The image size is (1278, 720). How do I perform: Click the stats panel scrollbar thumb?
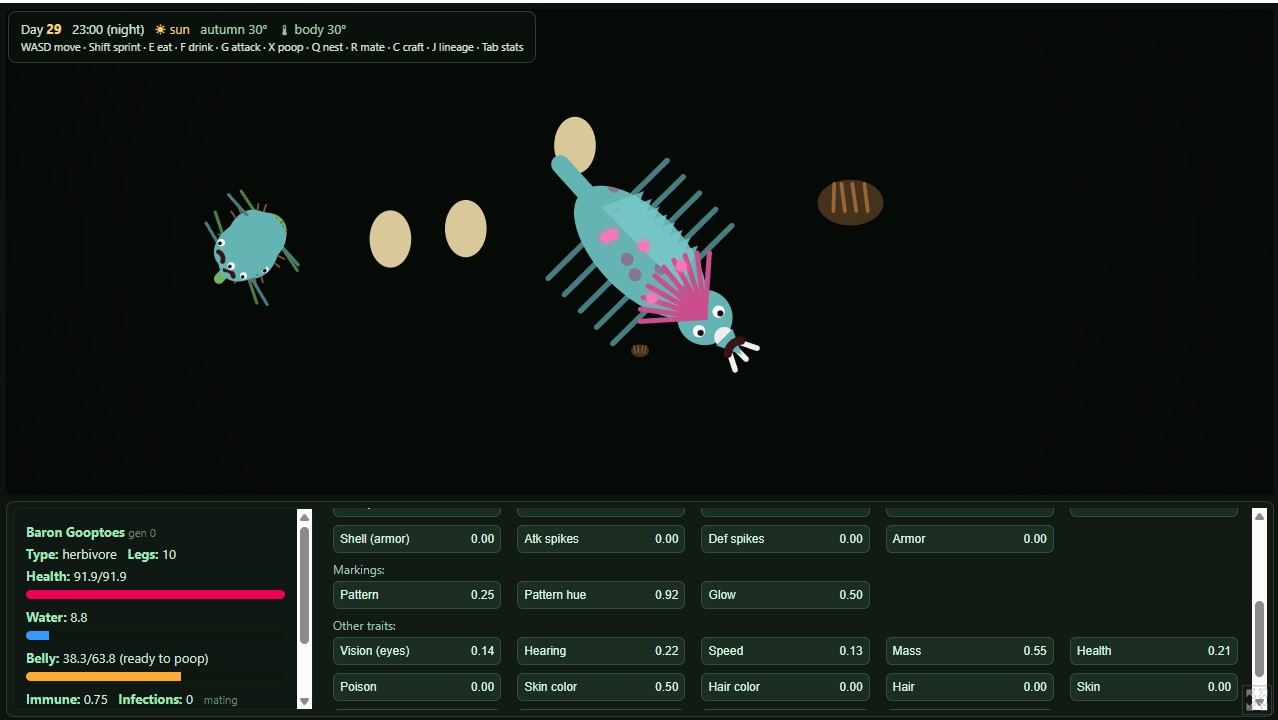click(304, 585)
